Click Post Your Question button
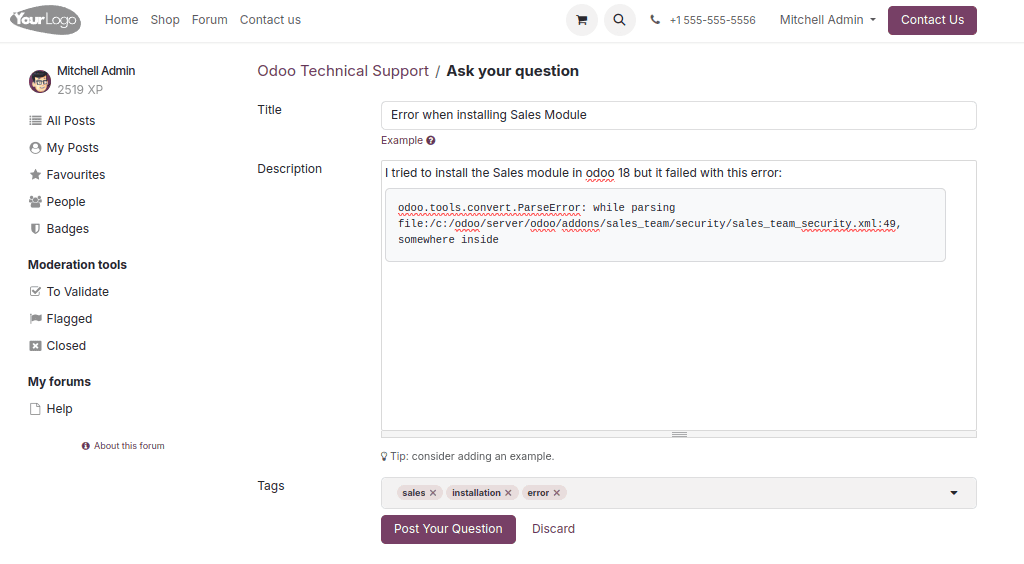This screenshot has width=1024, height=564. pyautogui.click(x=448, y=529)
